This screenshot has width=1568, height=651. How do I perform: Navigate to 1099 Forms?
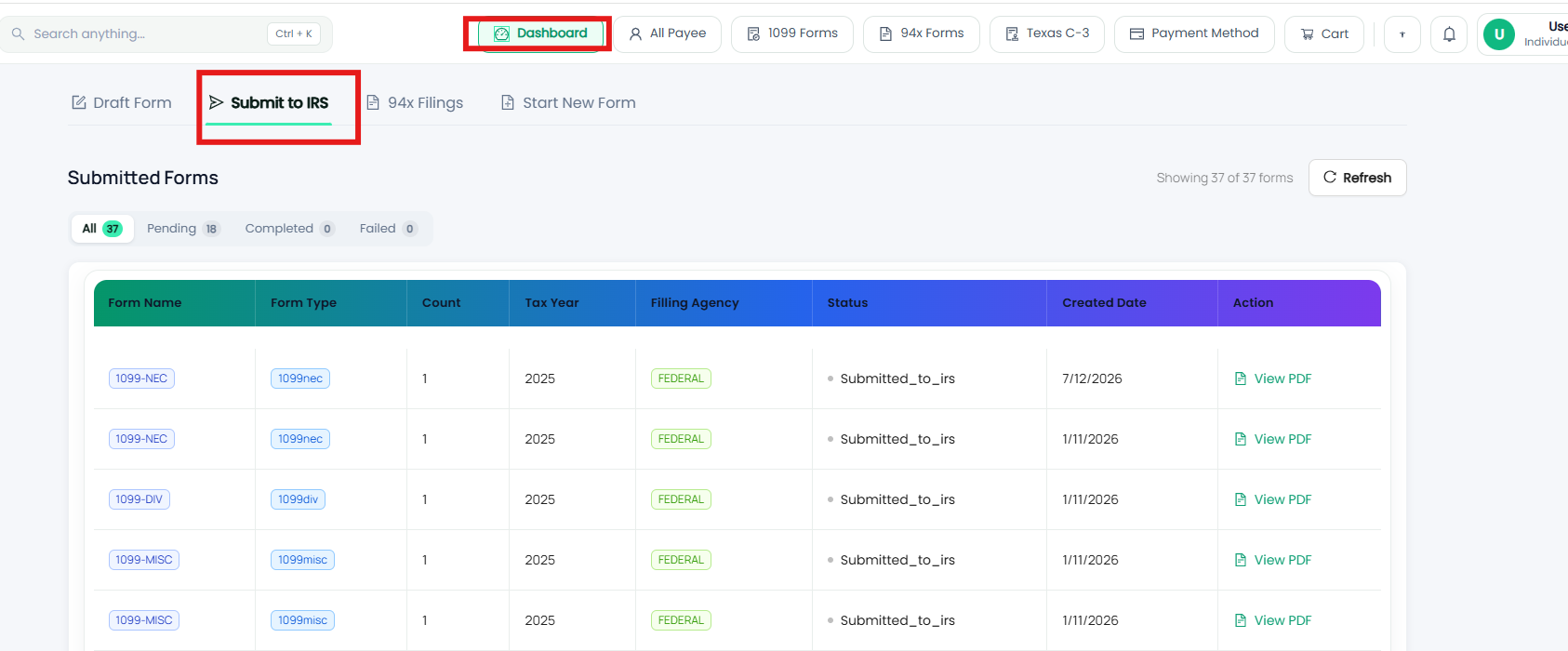click(792, 33)
